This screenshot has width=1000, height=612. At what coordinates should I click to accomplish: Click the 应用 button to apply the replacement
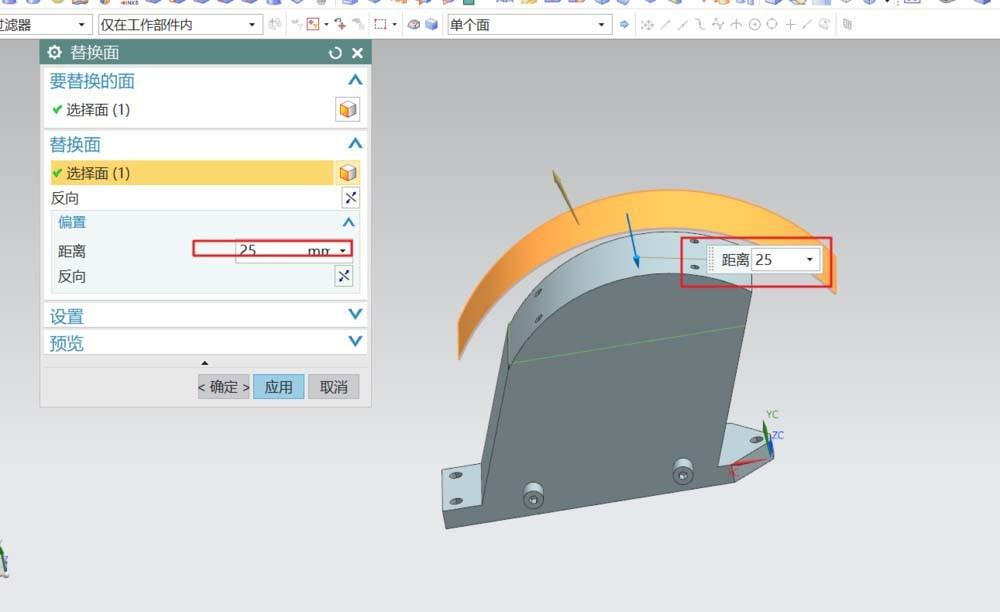click(x=279, y=386)
